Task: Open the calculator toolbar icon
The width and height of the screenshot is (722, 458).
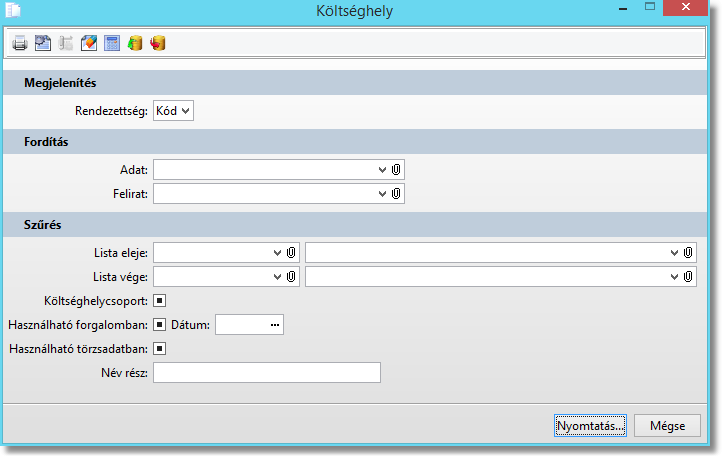Action: (x=112, y=43)
